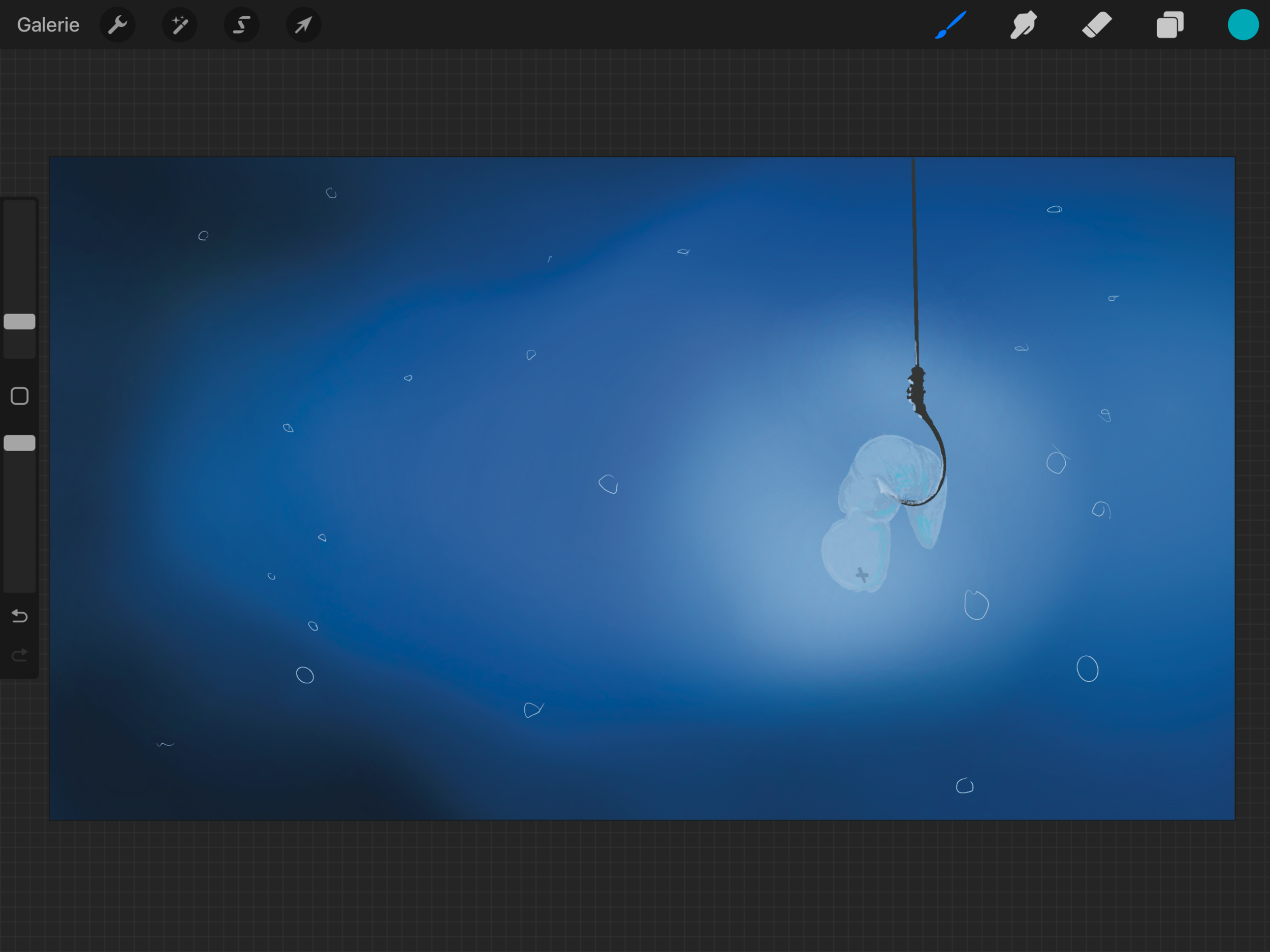Click the small cross mark on the worm
The width and height of the screenshot is (1270, 952).
coord(862,574)
